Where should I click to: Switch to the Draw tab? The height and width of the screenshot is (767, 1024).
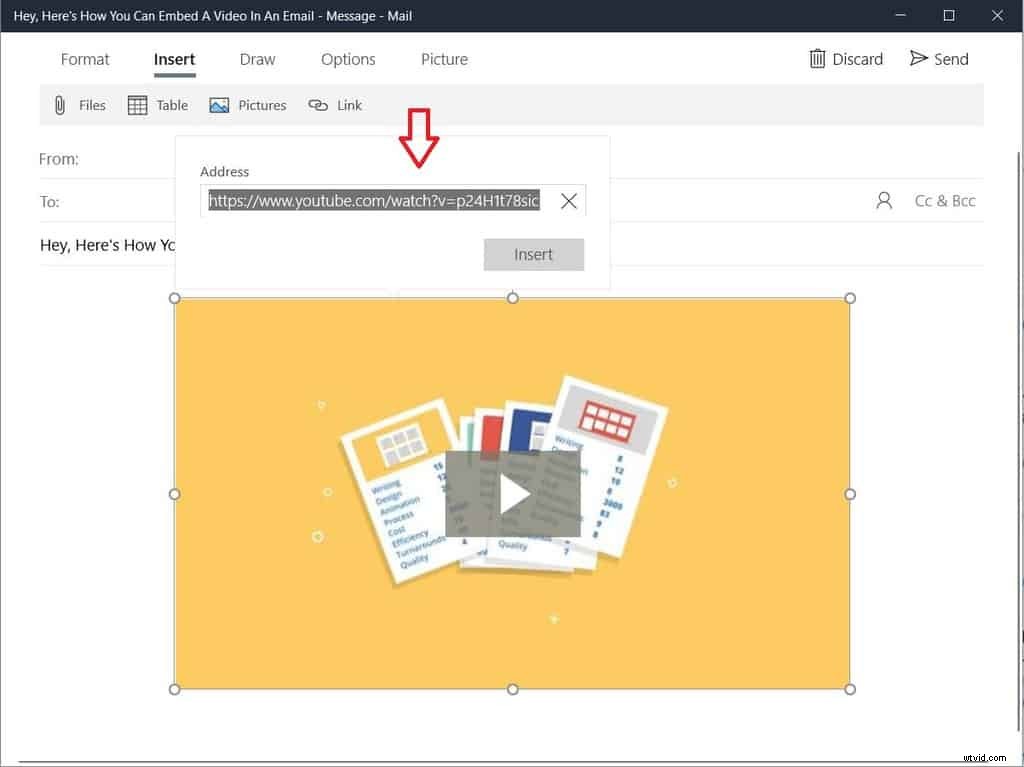click(257, 60)
